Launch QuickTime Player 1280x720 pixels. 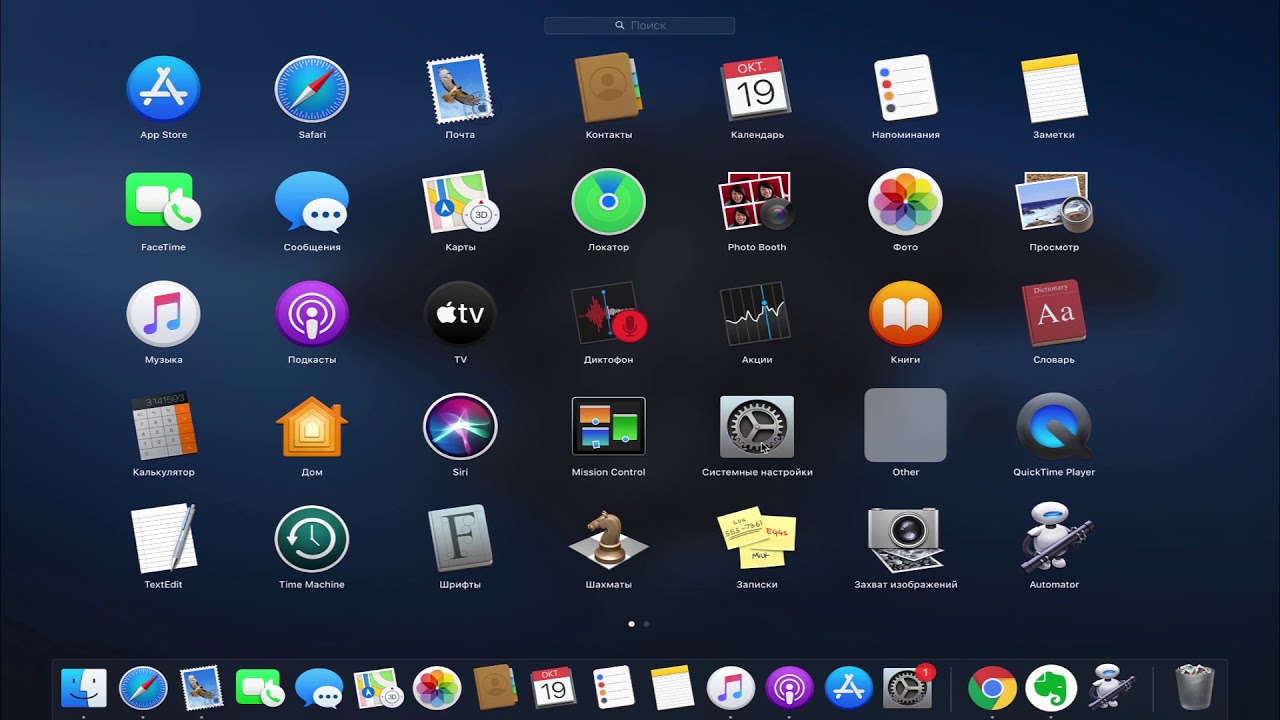1054,427
